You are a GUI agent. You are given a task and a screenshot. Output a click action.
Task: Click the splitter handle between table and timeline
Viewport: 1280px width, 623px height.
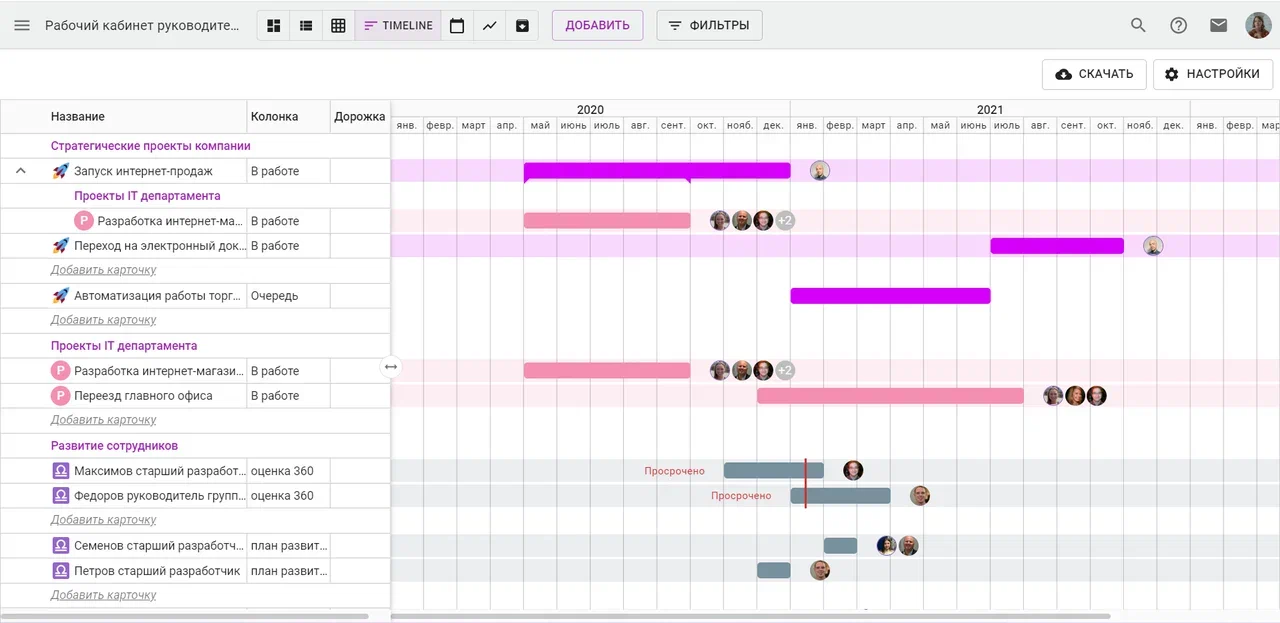pos(391,367)
